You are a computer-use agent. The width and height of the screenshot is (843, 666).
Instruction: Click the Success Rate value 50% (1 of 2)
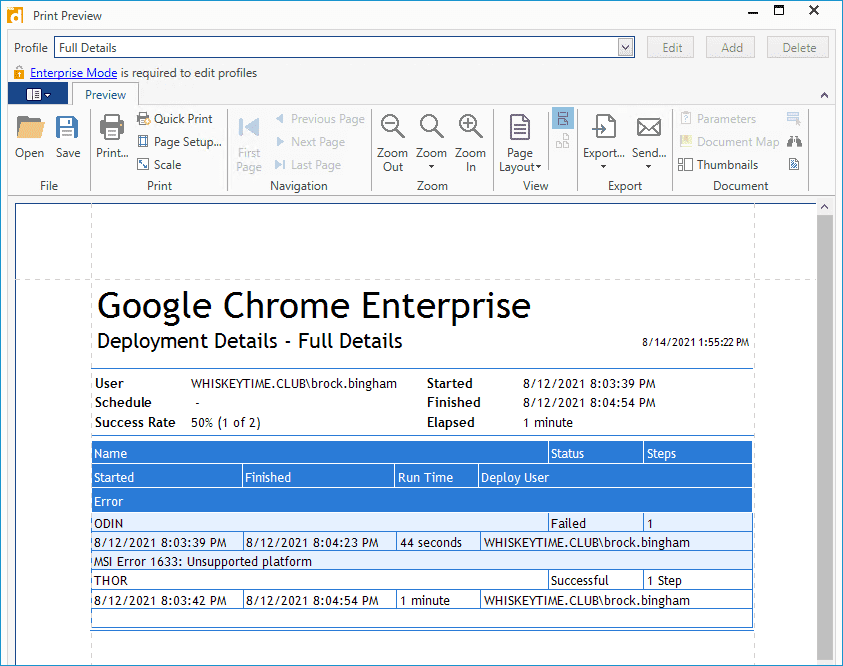[x=226, y=422]
